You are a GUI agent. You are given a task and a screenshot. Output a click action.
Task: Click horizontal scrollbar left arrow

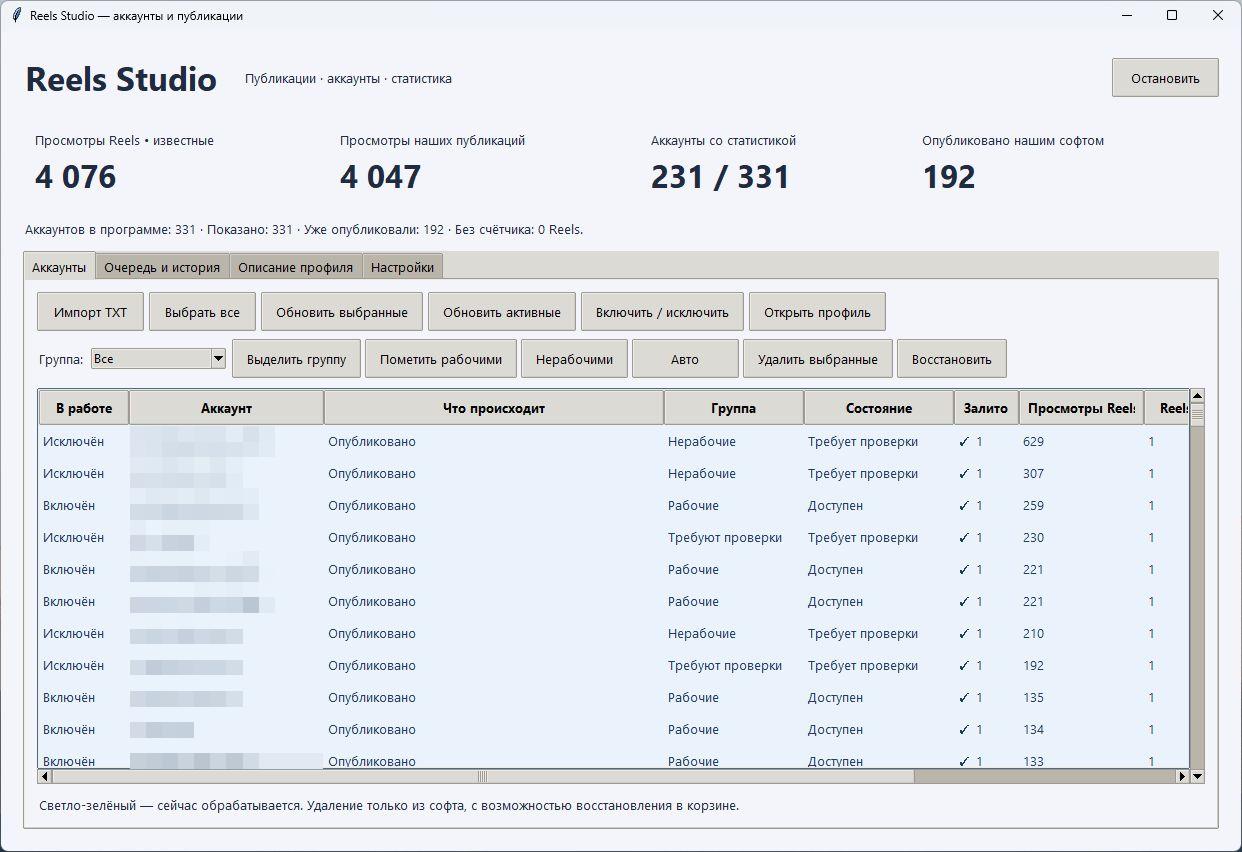point(45,776)
